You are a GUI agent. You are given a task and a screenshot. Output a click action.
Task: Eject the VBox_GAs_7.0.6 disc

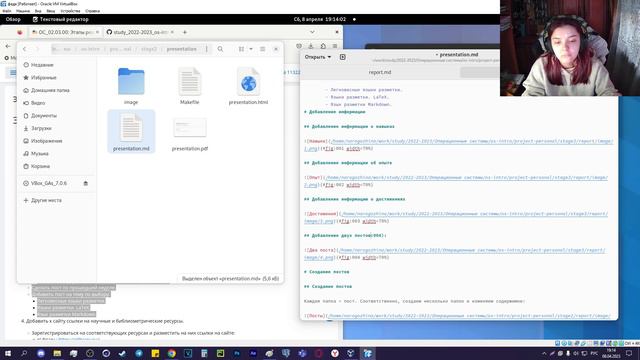click(x=86, y=183)
